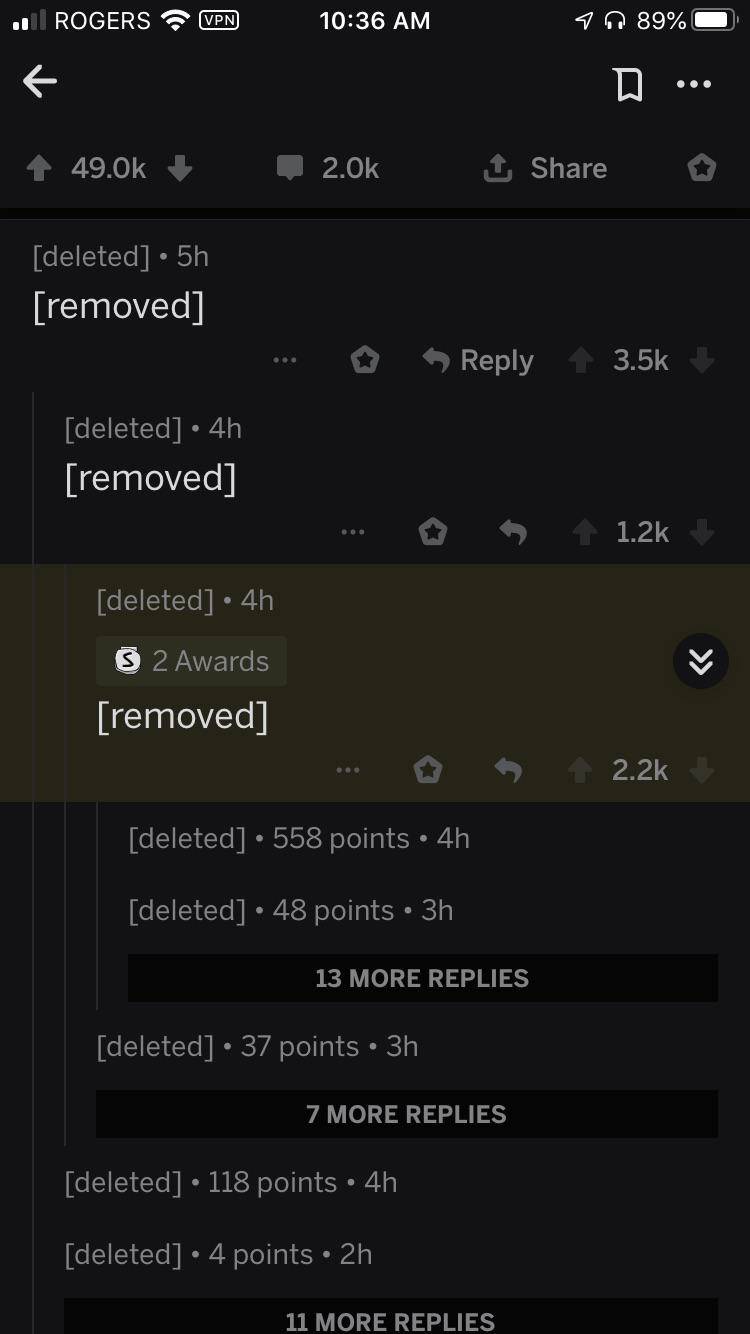Show 11 MORE REPLIES at bottom
The height and width of the screenshot is (1334, 750).
(x=390, y=1318)
